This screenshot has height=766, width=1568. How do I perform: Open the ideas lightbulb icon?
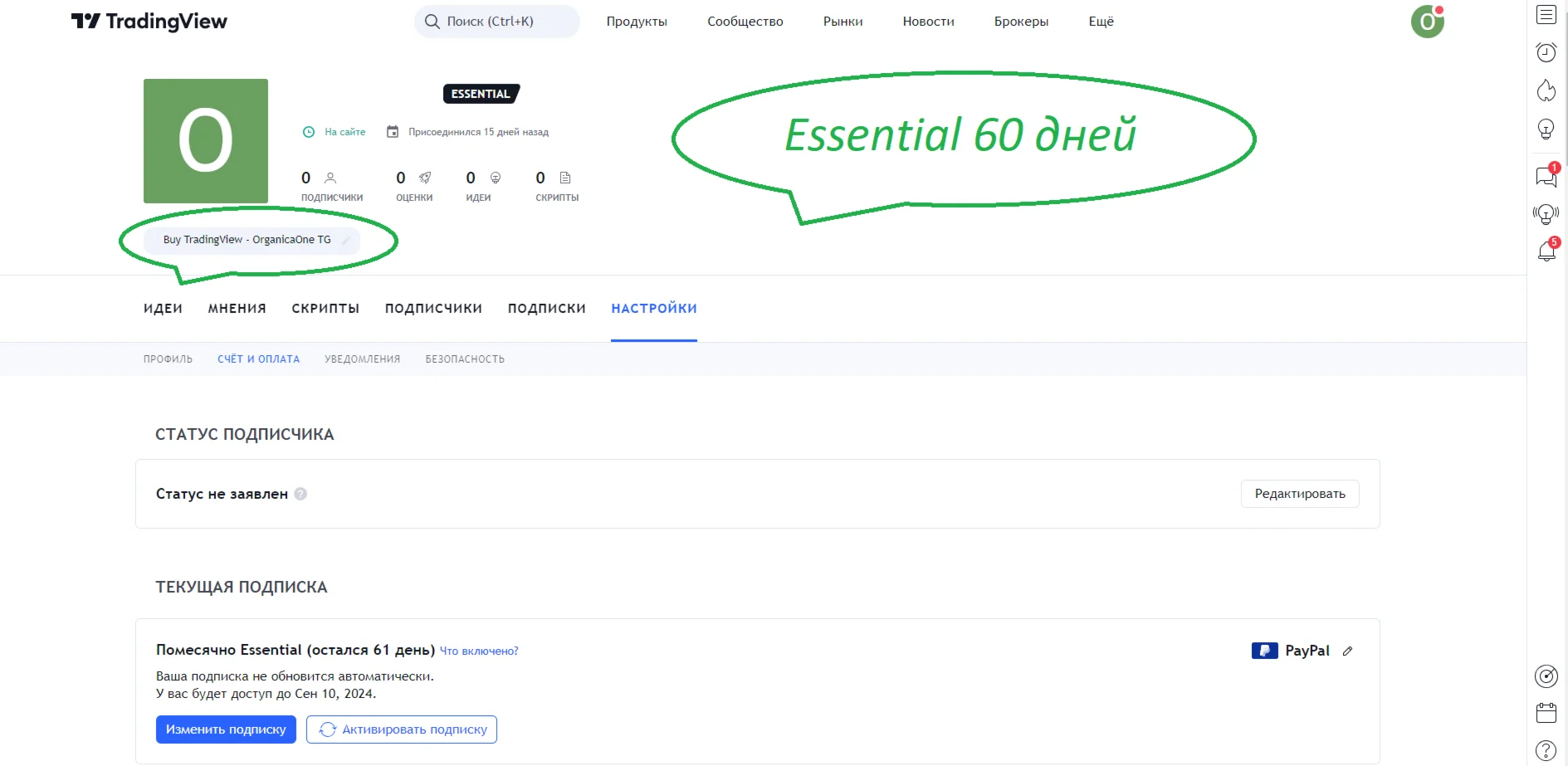point(1546,129)
